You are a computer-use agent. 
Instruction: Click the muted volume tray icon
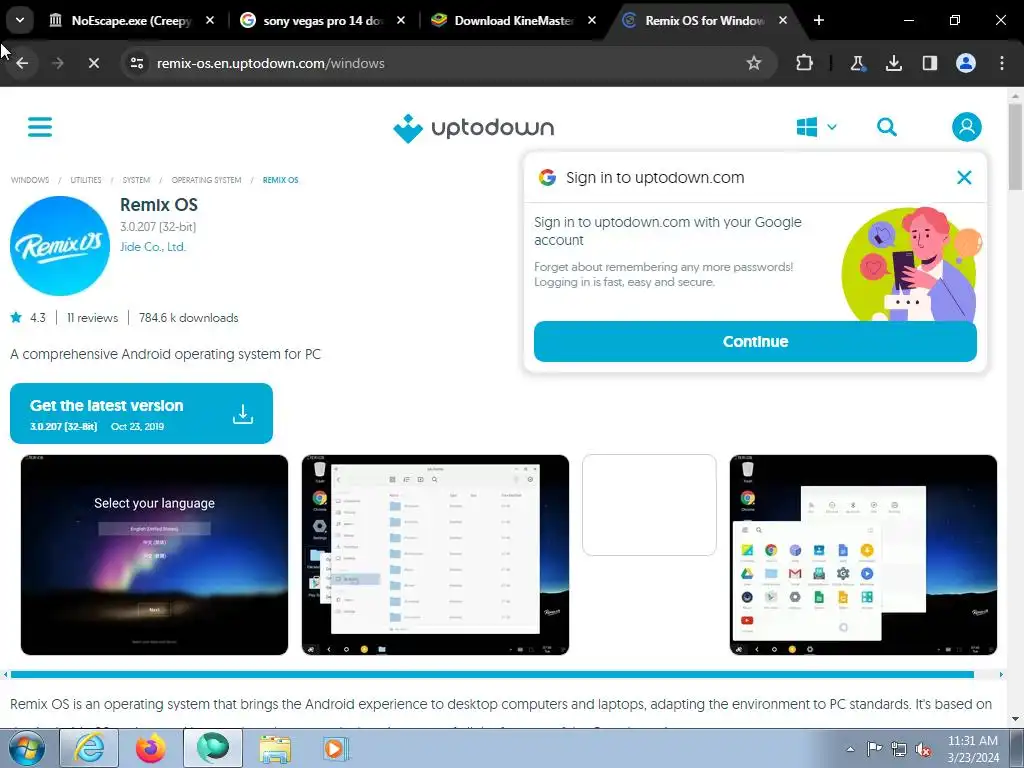(923, 749)
